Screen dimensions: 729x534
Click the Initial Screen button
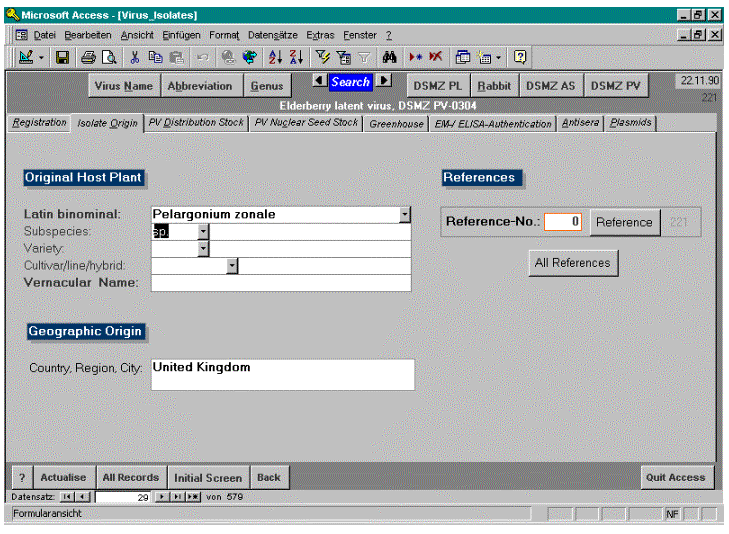[208, 478]
